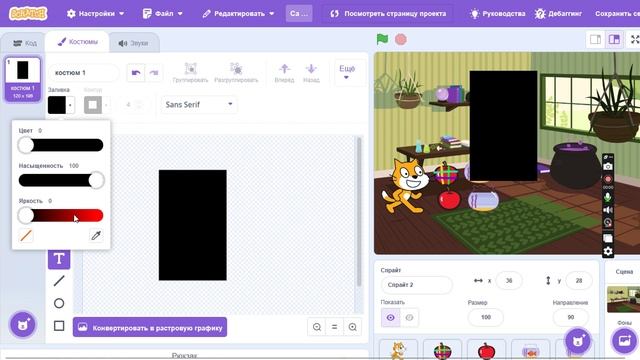
Task: Select the Сцена stage backdrop thumbnail
Action: [624, 299]
